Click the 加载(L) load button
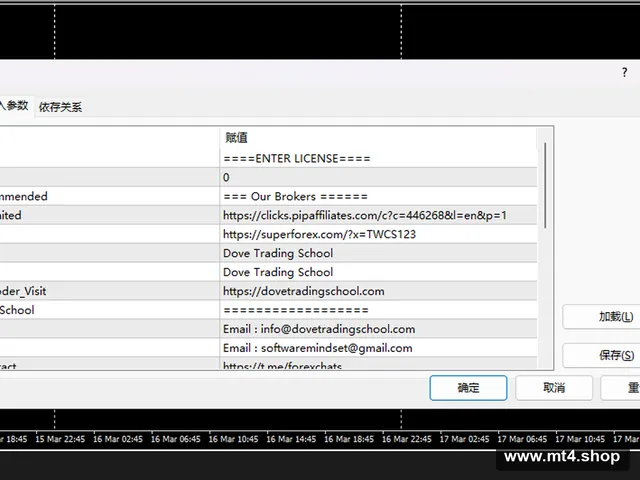This screenshot has height=480, width=640. coord(601,317)
